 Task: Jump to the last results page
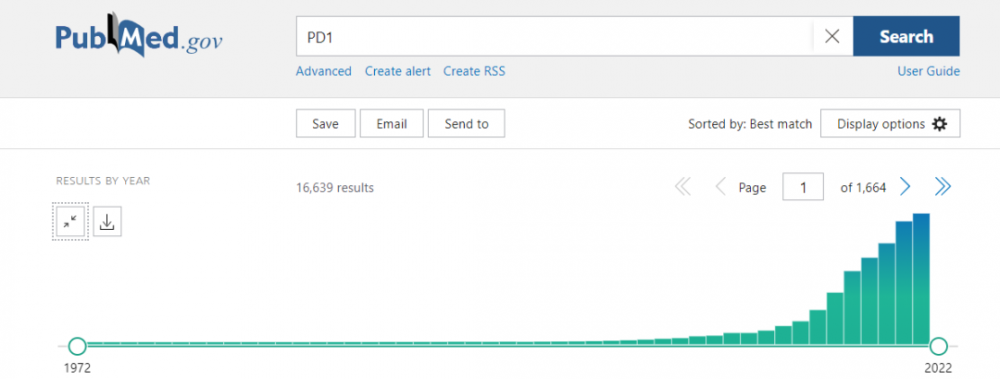pos(943,187)
